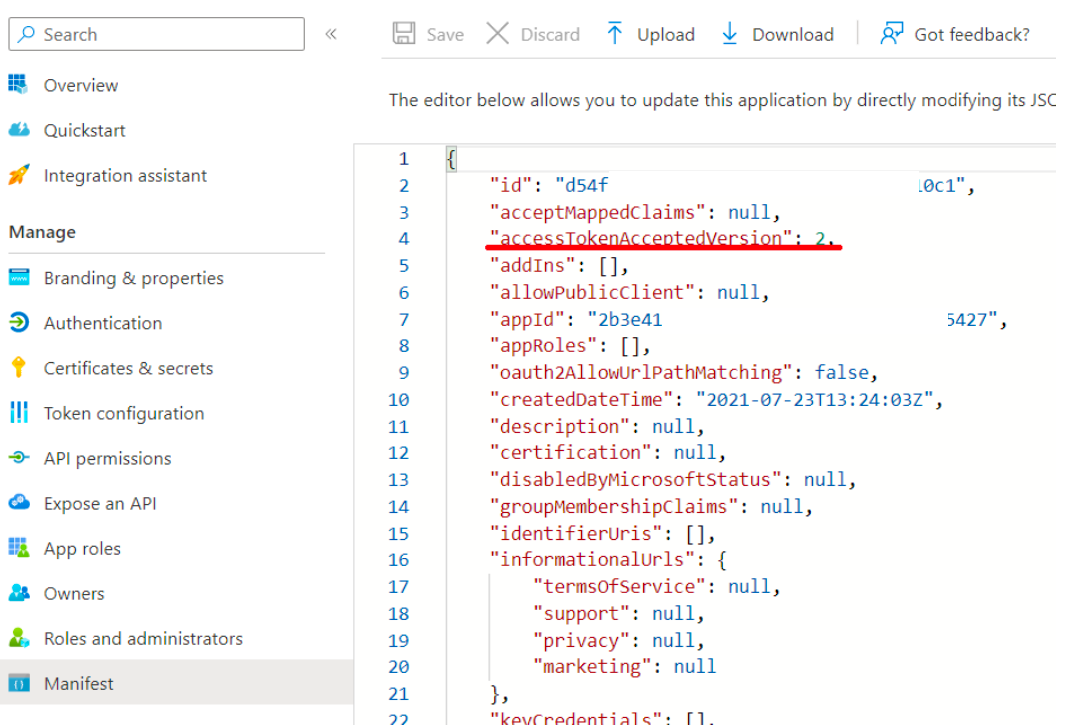Click the magnifier icon in Search box
Screen dimensions: 1068x728
point(27,34)
